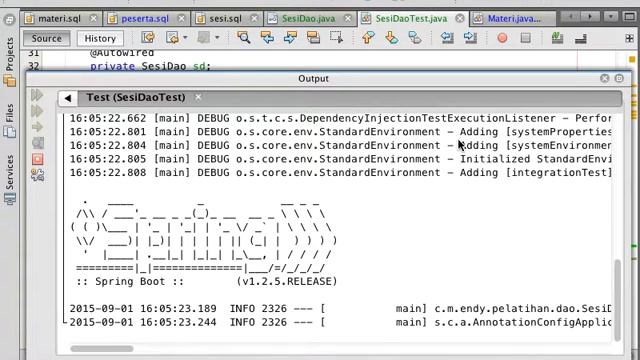Click the Uncomment code icon
This screenshot has height=360, width=640.
tap(580, 38)
